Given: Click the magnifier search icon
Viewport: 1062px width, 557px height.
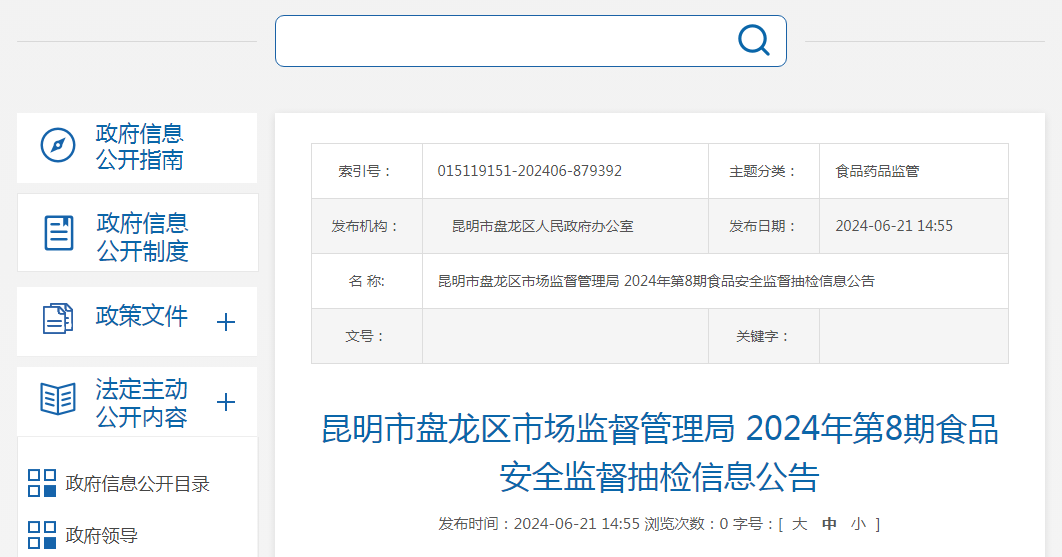Looking at the screenshot, I should tap(754, 40).
